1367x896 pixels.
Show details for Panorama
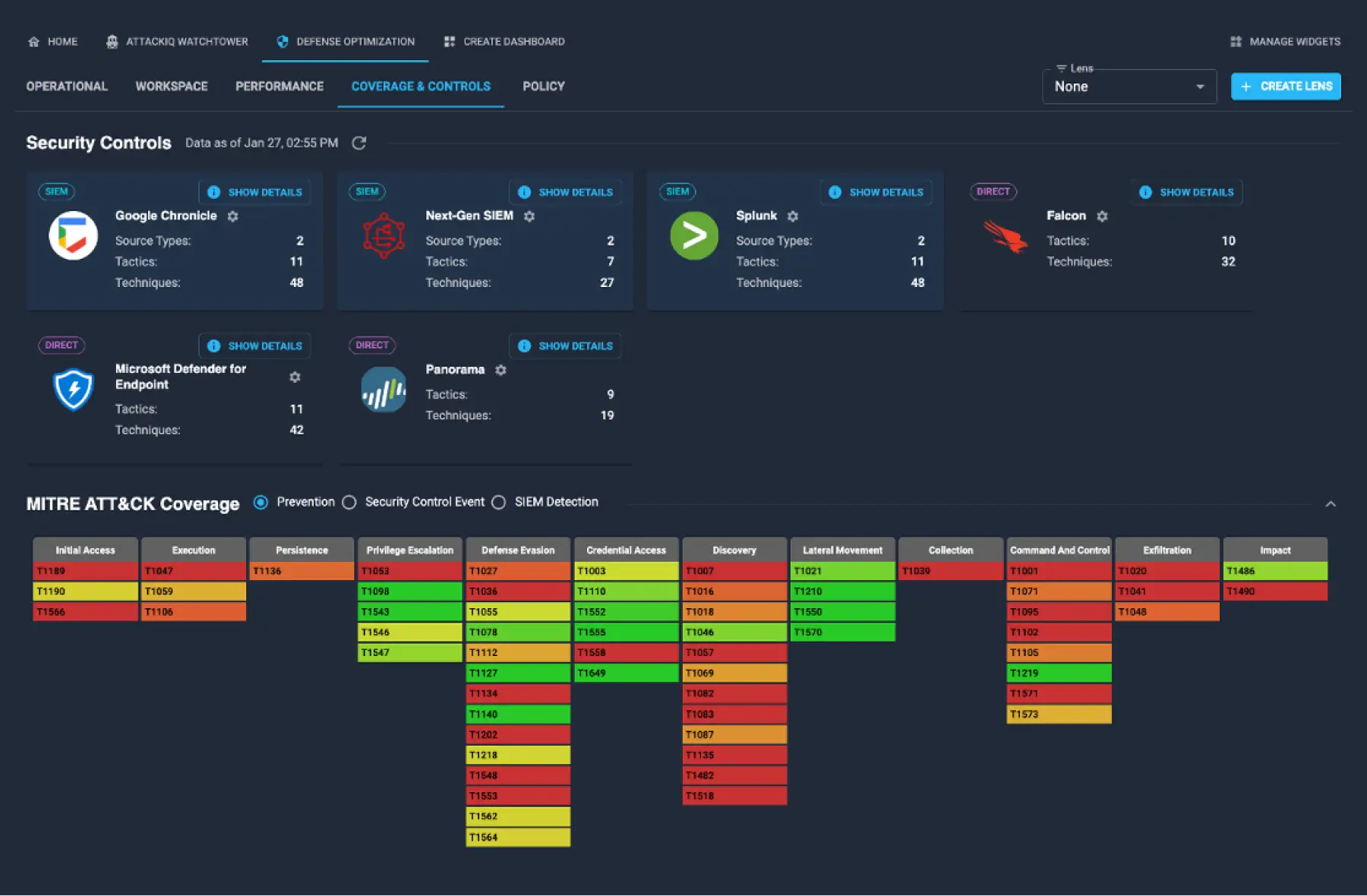coord(566,345)
